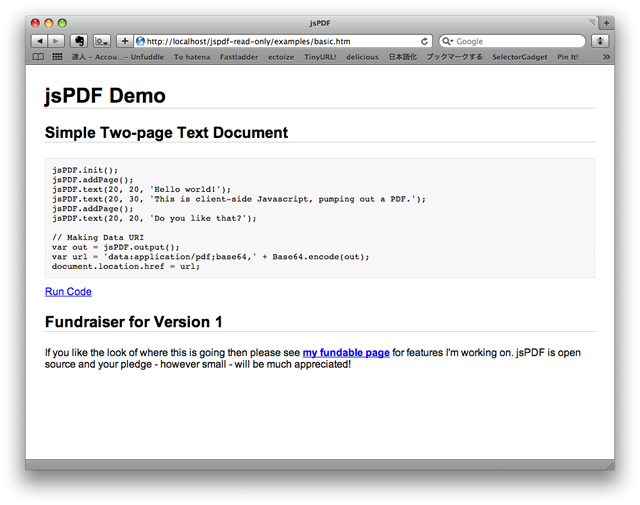Go forward with the Forward arrow button

[56, 41]
